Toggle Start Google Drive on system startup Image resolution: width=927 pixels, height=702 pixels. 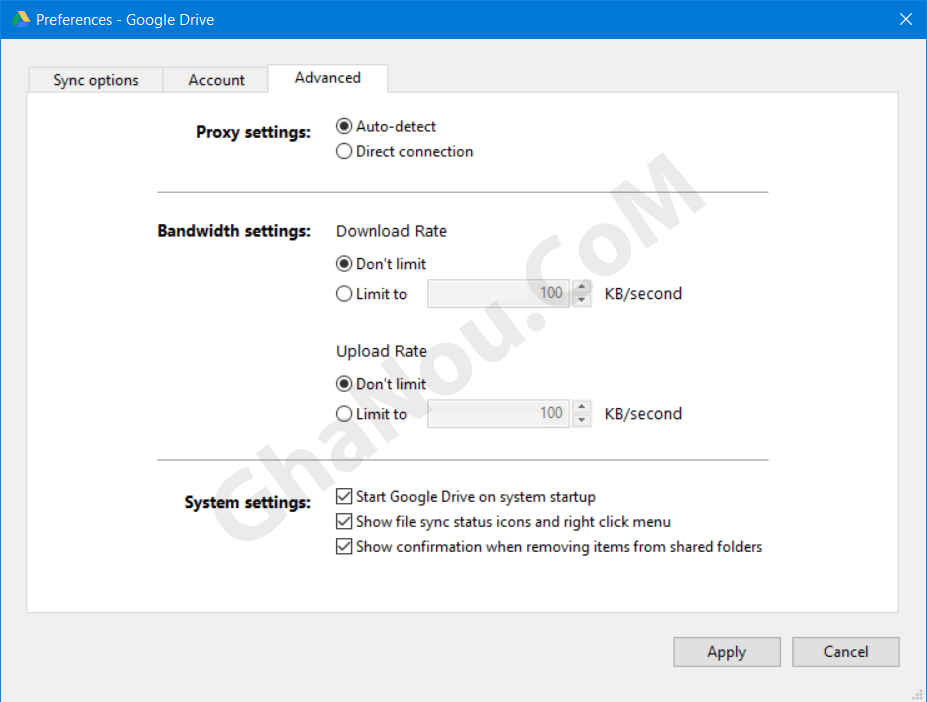click(344, 496)
